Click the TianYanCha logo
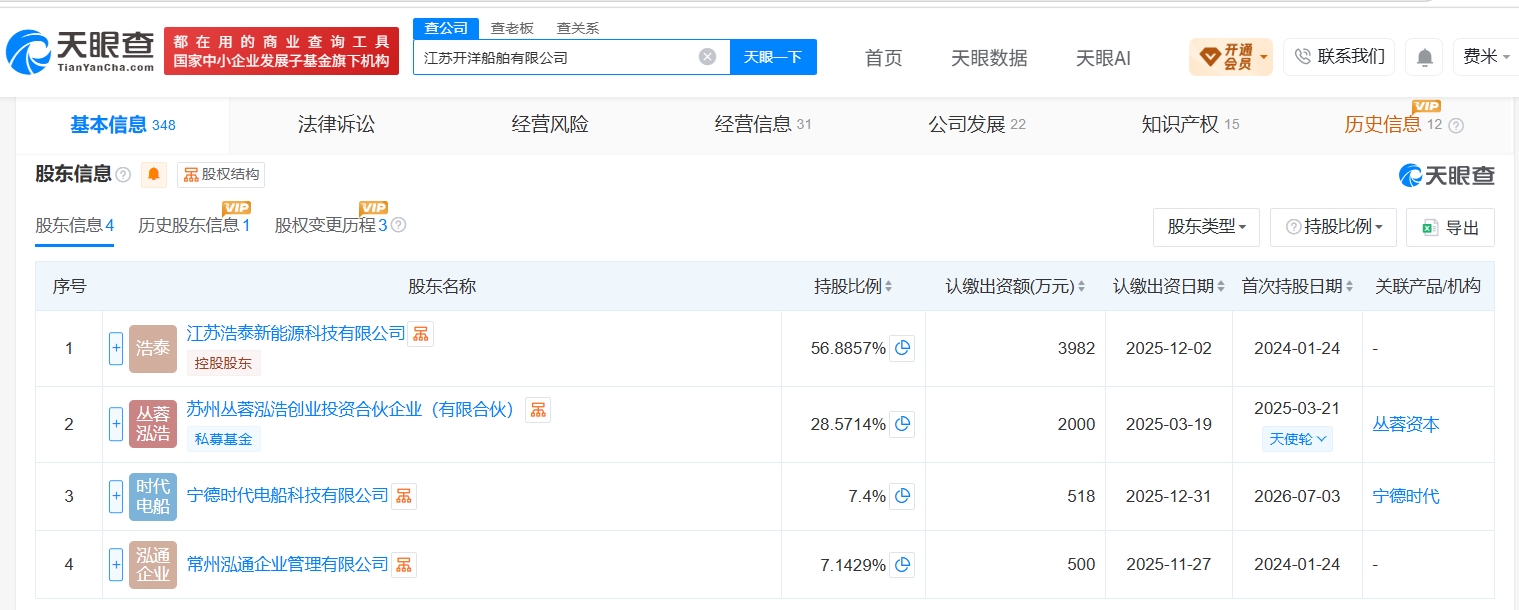 click(81, 52)
